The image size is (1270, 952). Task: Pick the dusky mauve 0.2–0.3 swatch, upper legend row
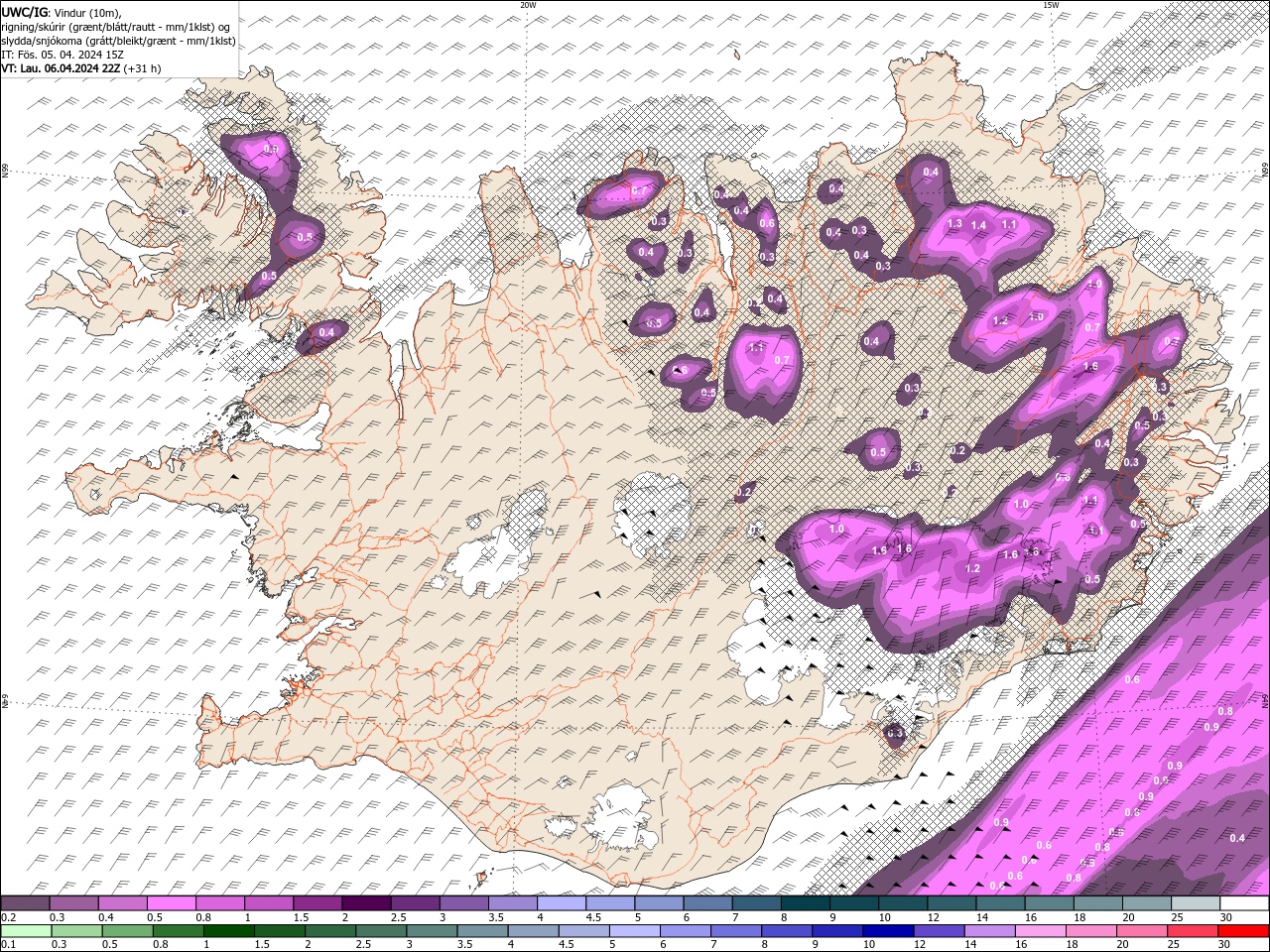[25, 903]
